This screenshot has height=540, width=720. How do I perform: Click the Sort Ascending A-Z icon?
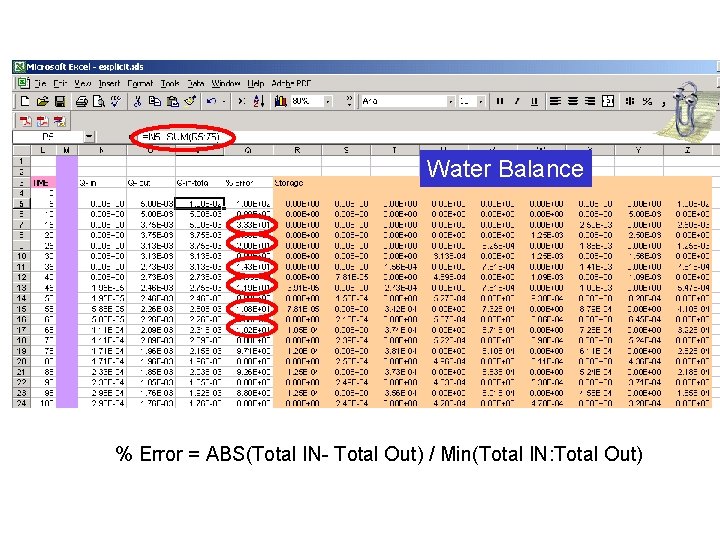coord(259,101)
